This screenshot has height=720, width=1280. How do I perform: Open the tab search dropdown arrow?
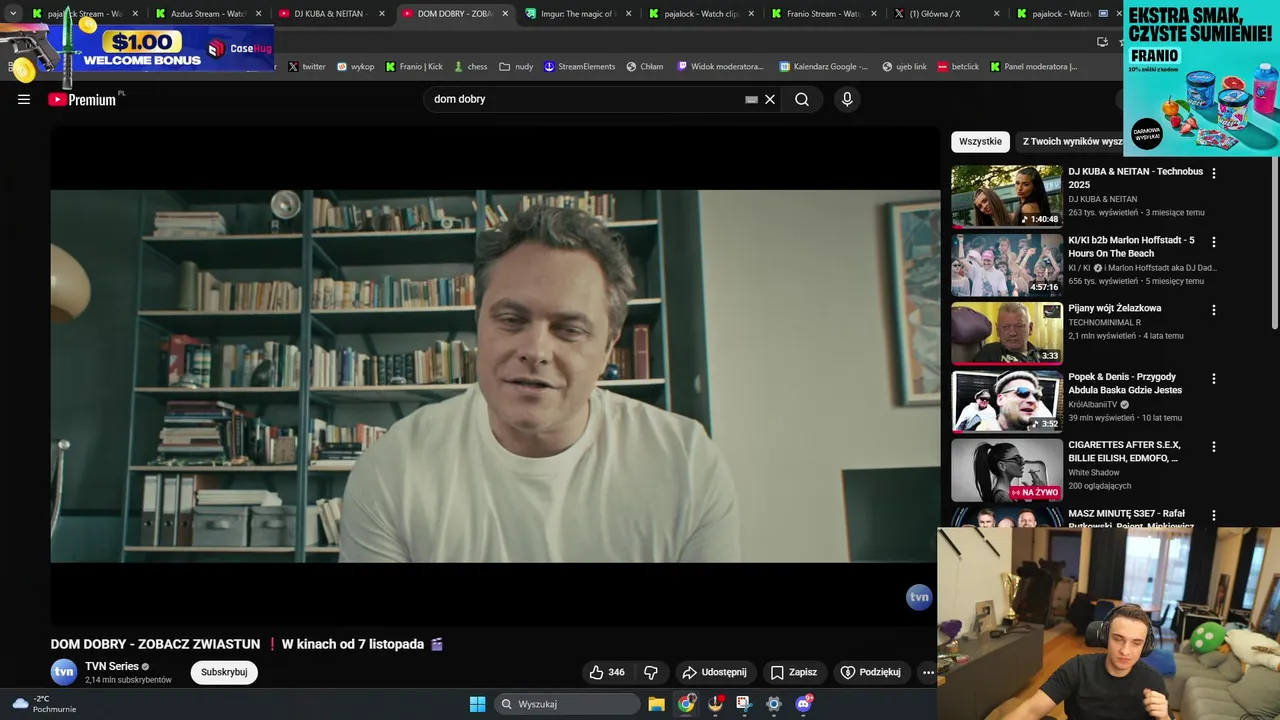[13, 14]
